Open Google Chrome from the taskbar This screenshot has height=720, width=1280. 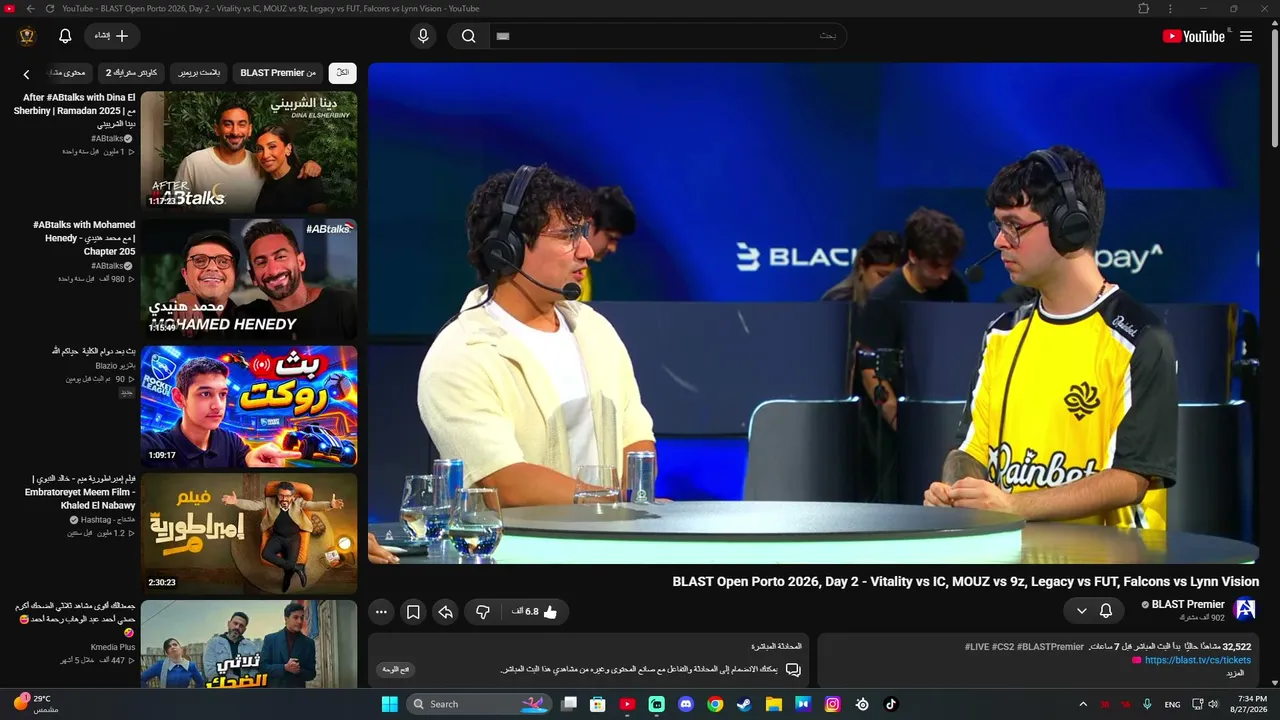point(715,704)
